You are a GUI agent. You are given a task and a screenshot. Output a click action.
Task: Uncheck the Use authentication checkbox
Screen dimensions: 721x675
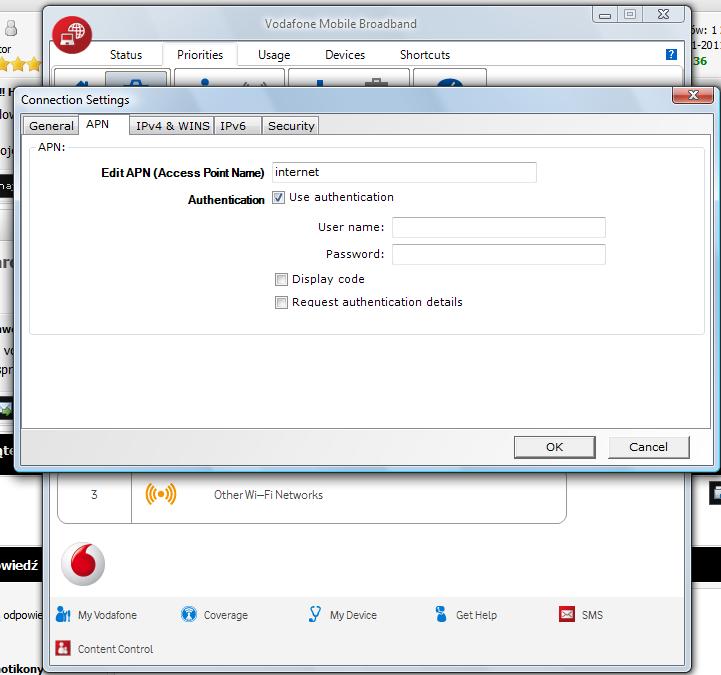pos(279,198)
